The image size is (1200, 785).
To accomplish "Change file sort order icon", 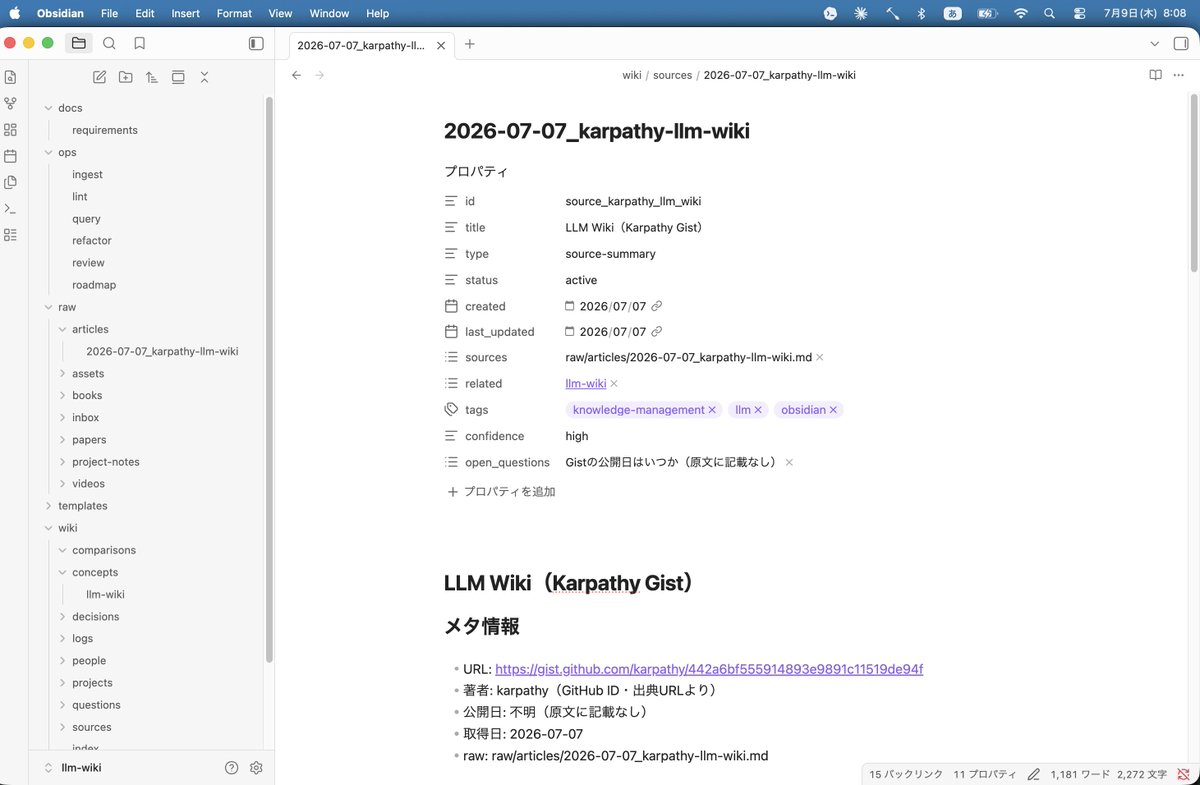I will [x=151, y=77].
